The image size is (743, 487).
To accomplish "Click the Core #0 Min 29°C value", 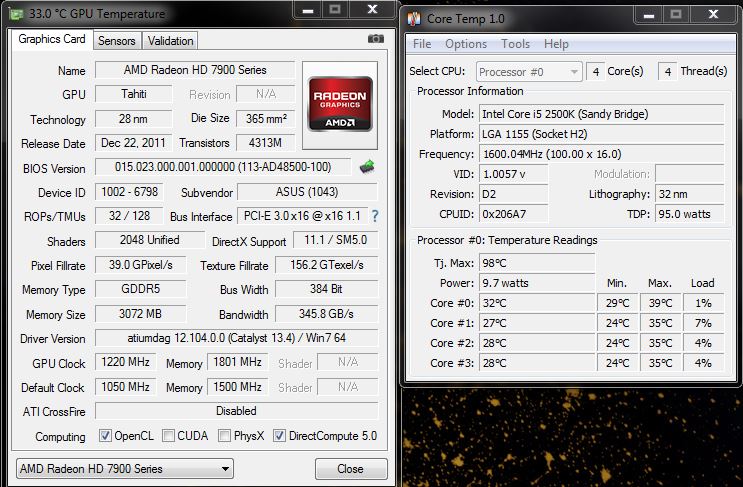I will point(617,303).
